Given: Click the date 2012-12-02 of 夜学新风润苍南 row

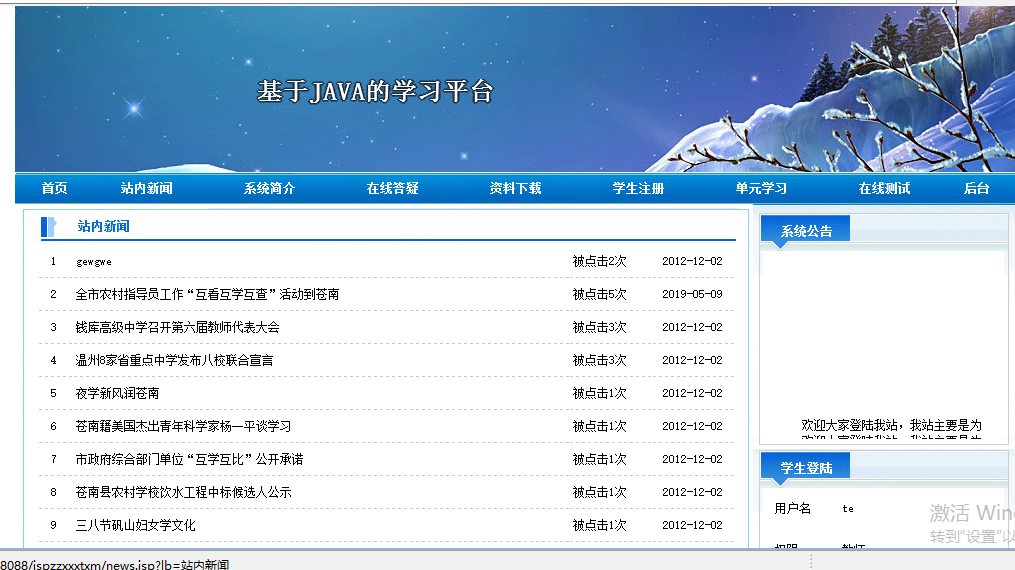Looking at the screenshot, I should 692,393.
